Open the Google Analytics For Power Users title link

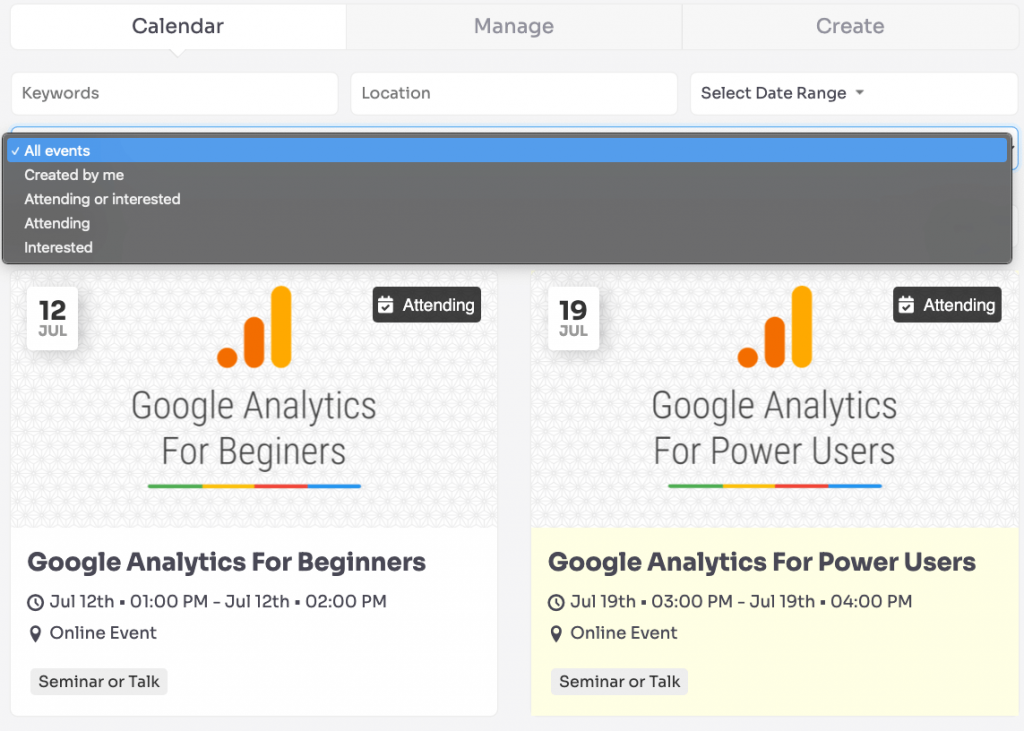point(761,562)
